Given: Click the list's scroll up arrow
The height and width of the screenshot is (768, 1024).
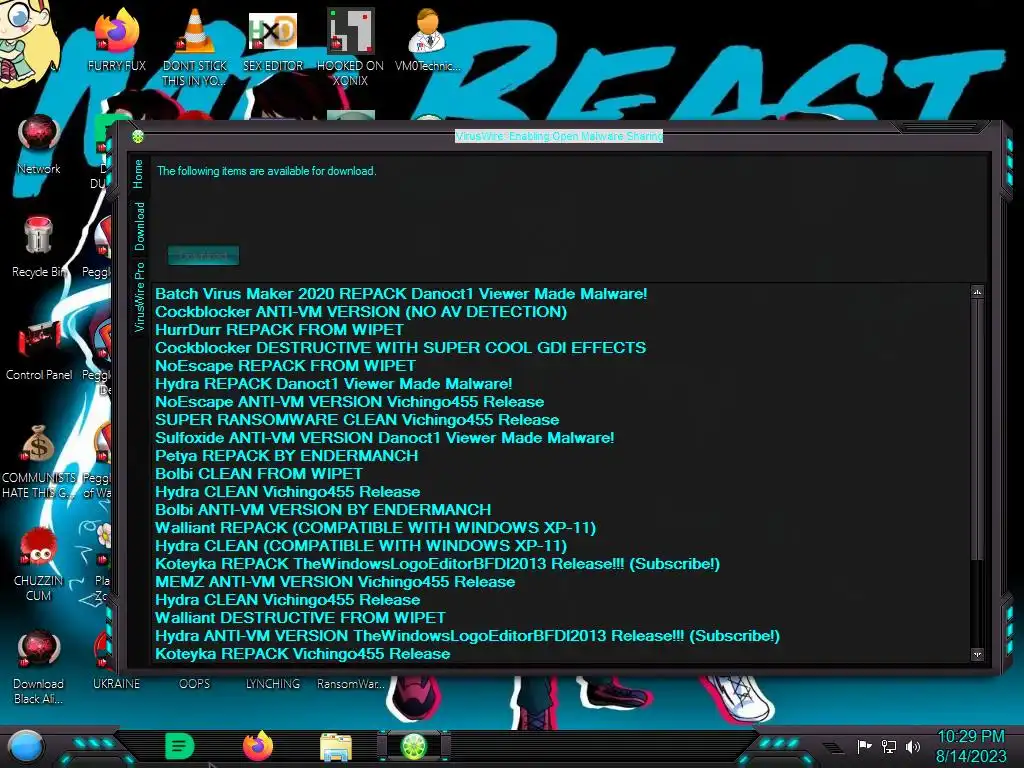Looking at the screenshot, I should coord(977,292).
